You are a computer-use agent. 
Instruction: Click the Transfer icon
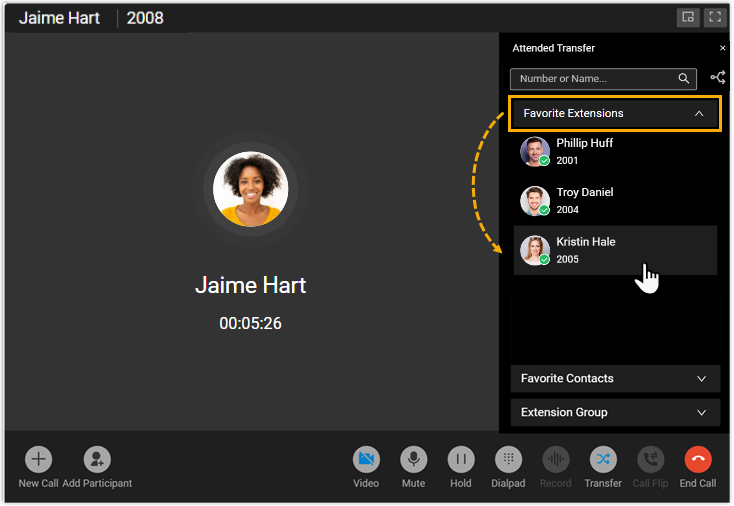(603, 459)
